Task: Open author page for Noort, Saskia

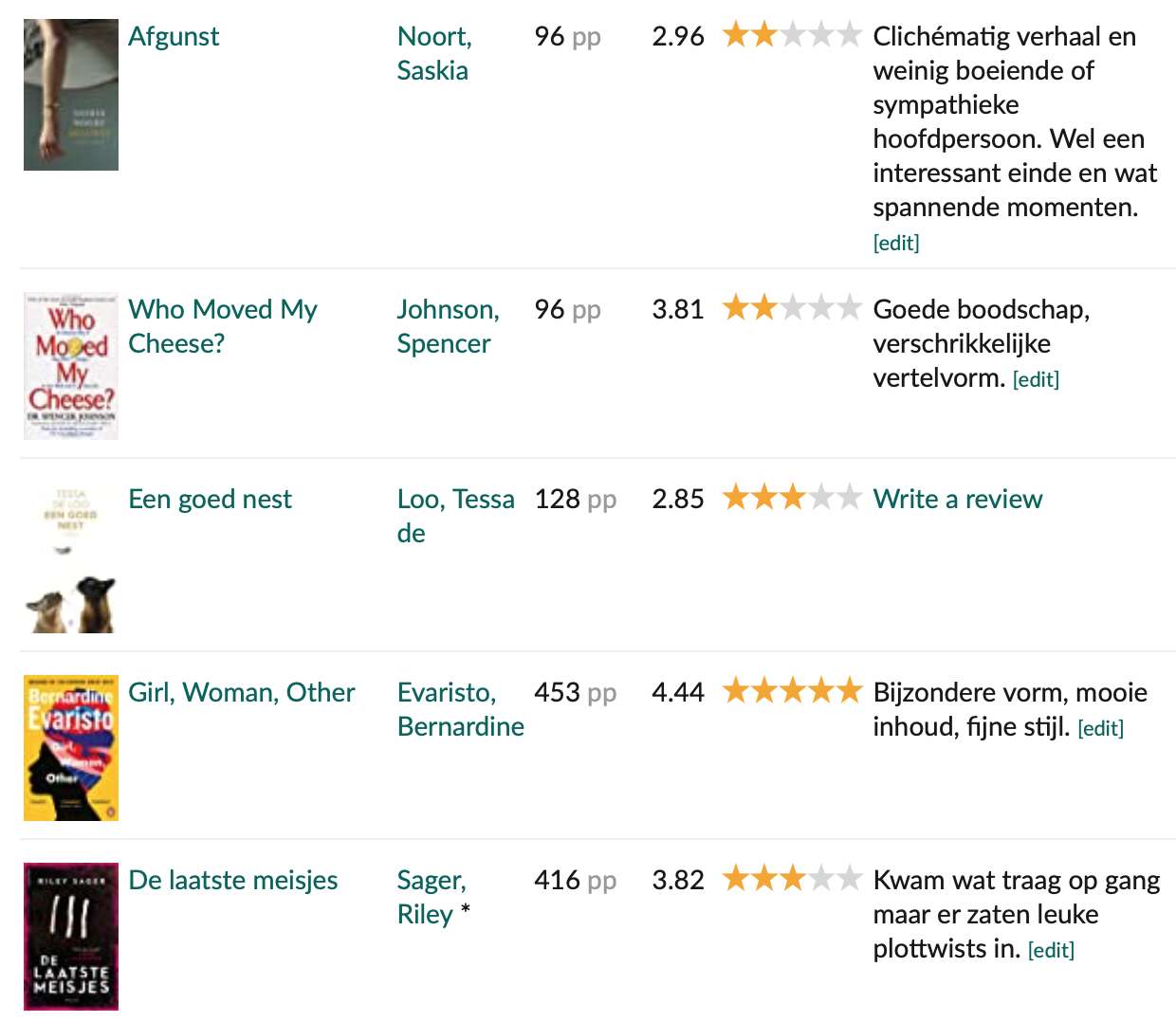Action: pos(433,53)
